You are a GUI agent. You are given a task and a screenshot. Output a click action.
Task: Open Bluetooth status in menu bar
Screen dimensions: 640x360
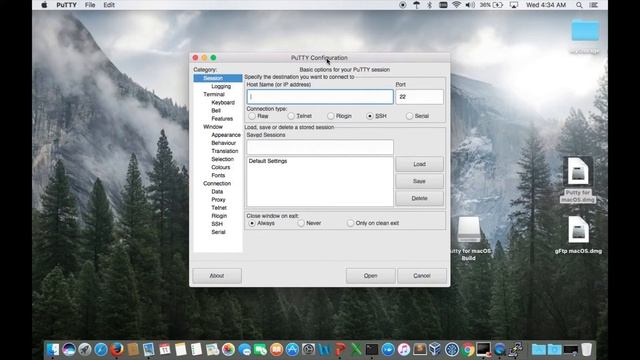point(429,5)
